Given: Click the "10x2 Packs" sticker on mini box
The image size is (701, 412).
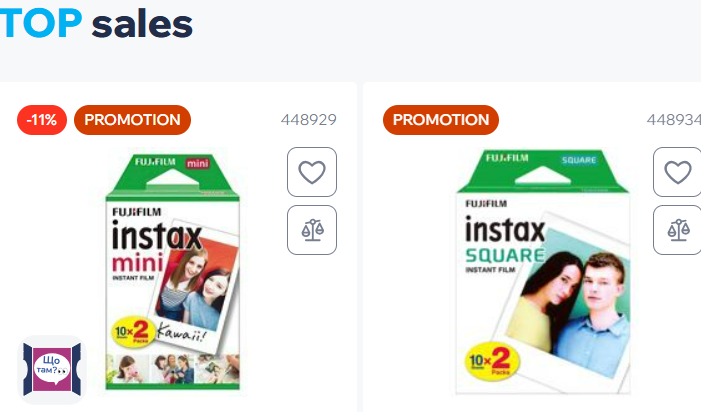Looking at the screenshot, I should (132, 330).
